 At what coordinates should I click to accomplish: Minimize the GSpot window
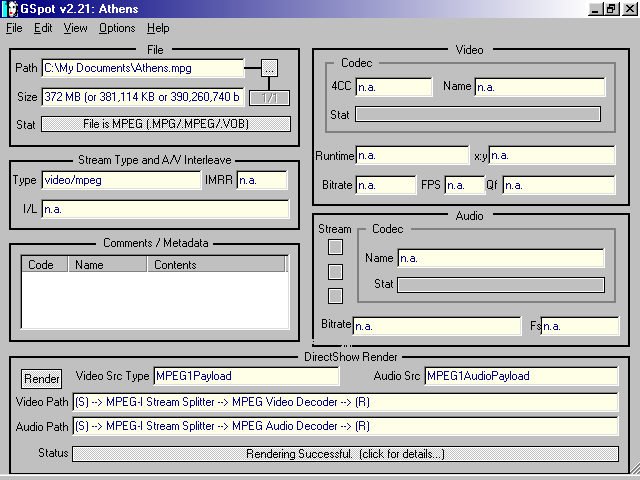(x=596, y=9)
